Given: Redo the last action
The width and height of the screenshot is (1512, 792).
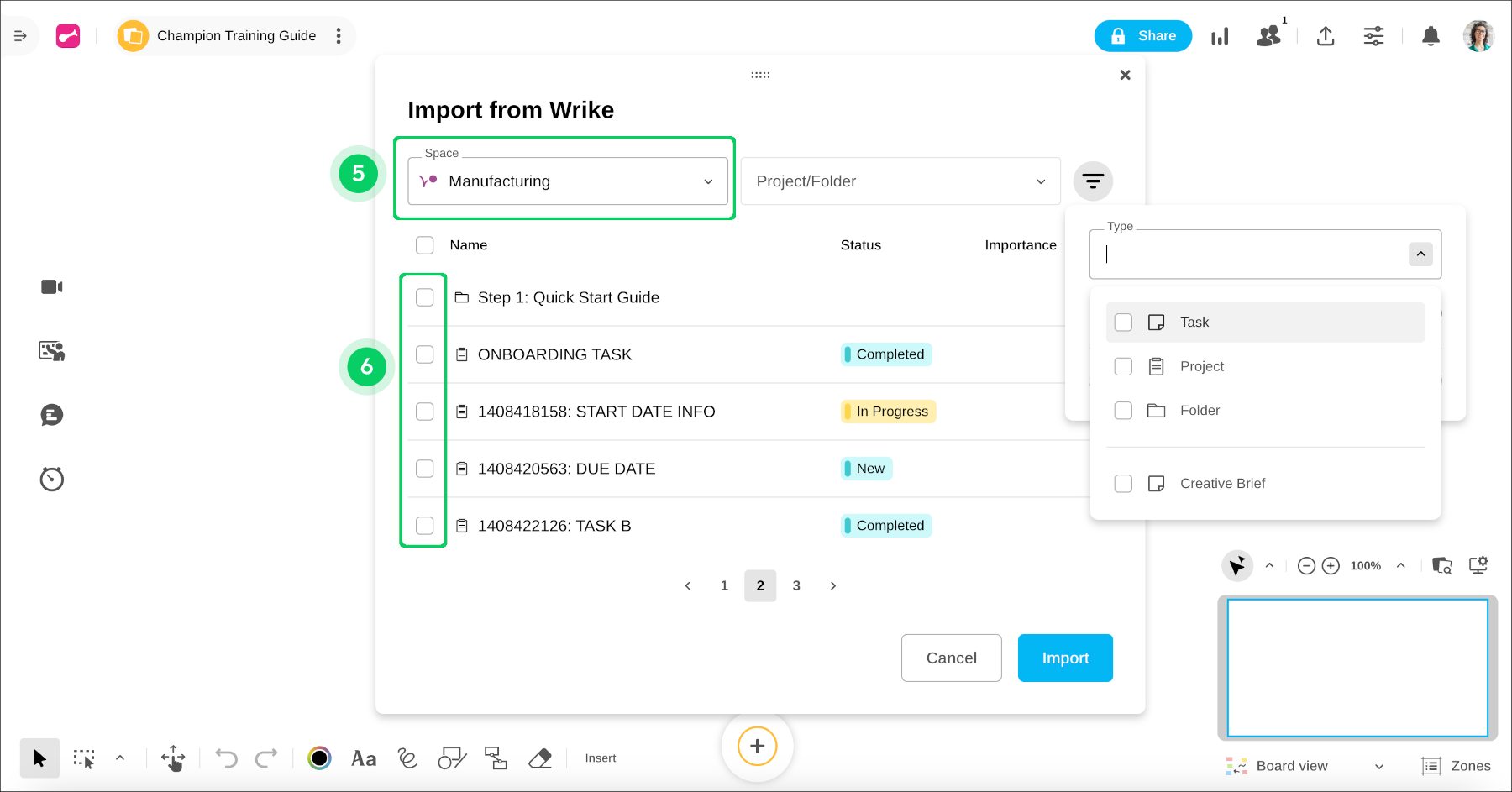Looking at the screenshot, I should (x=266, y=758).
